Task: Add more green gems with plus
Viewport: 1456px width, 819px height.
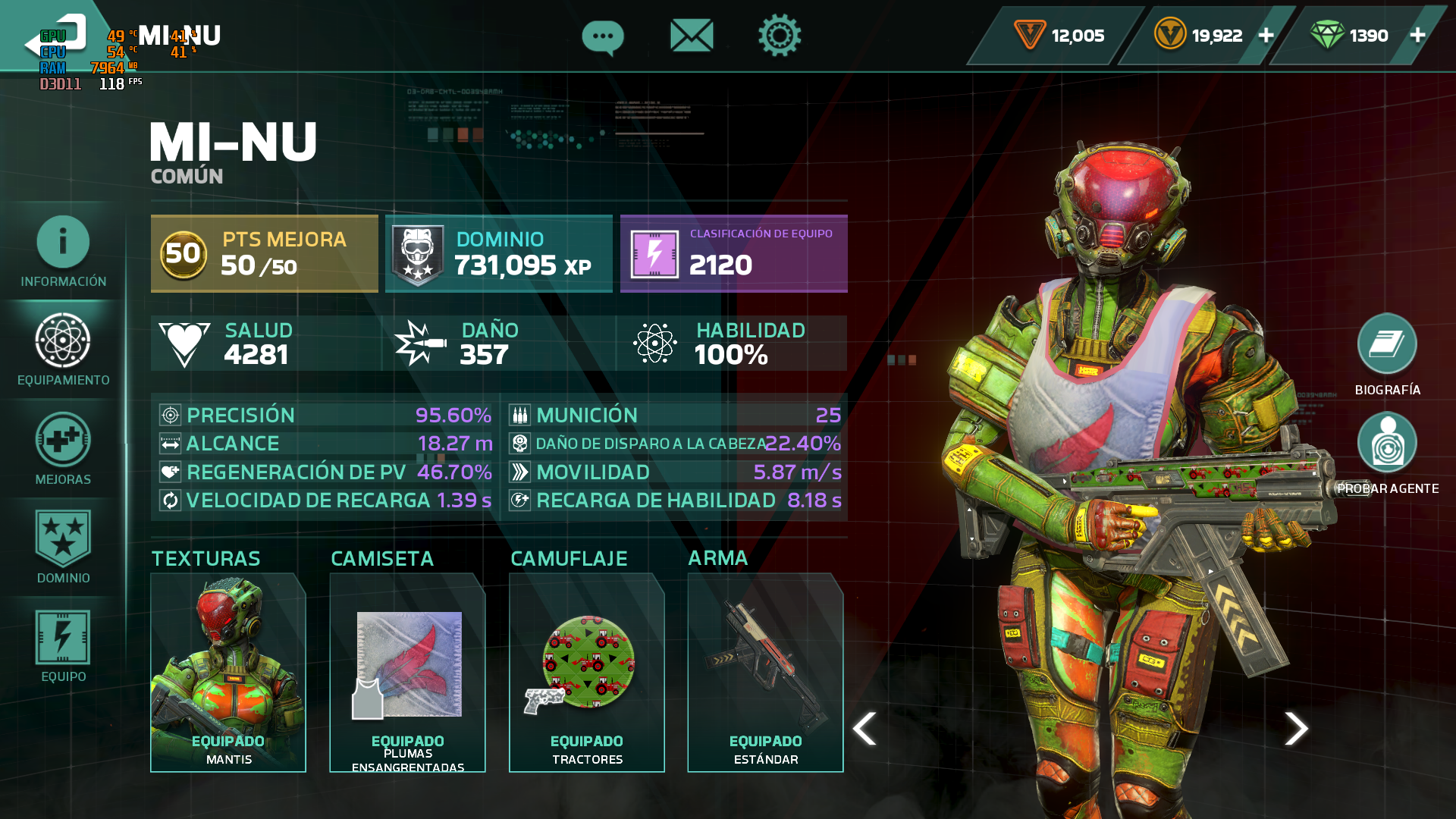Action: pos(1417,36)
